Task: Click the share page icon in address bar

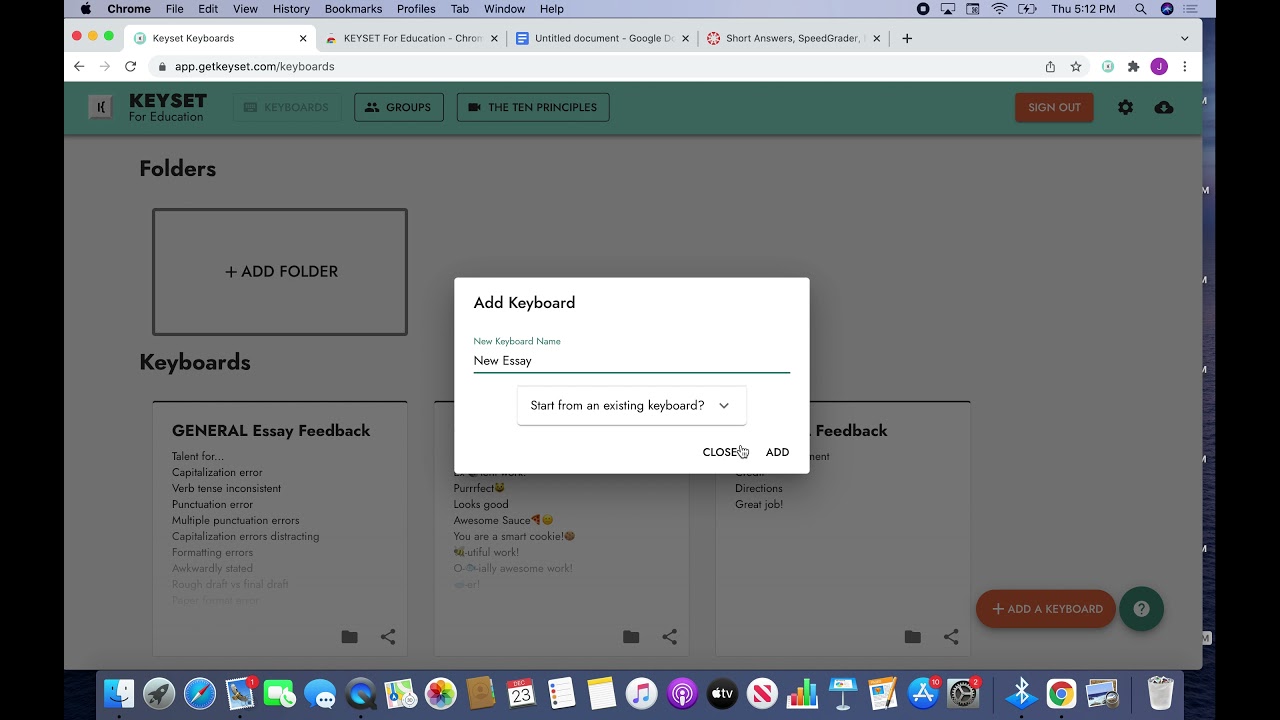Action: click(x=1050, y=66)
